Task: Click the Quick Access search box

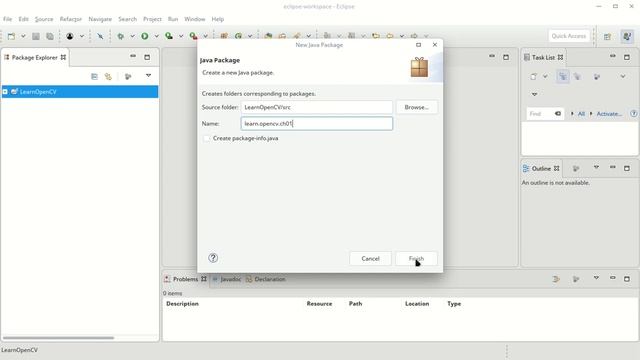Action: click(569, 36)
